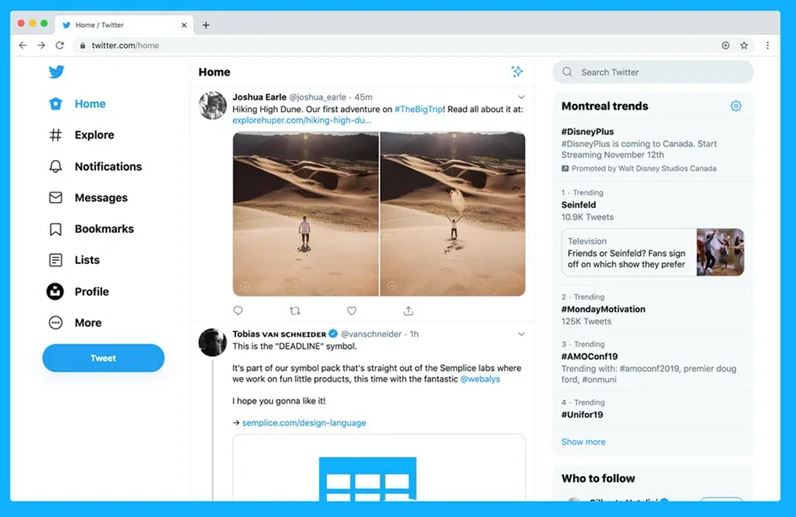796x517 pixels.
Task: Open Chrome three-dot menu
Action: tap(768, 45)
